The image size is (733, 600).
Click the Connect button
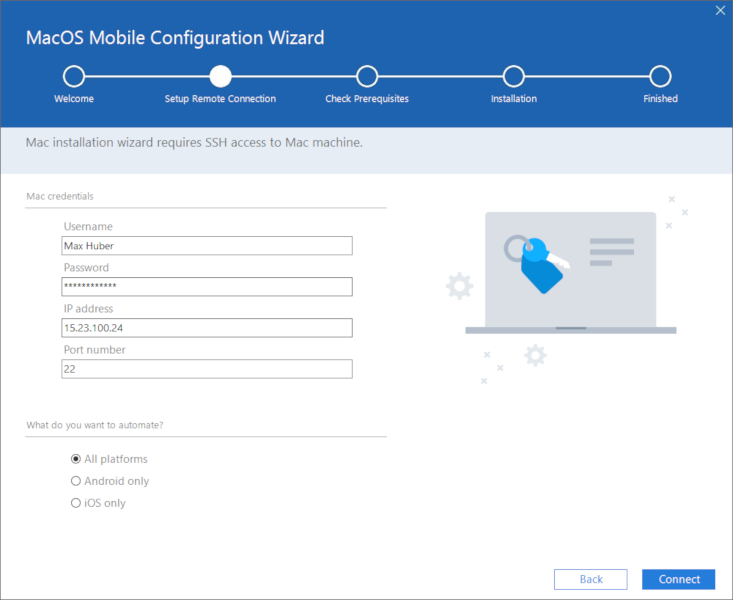point(679,579)
